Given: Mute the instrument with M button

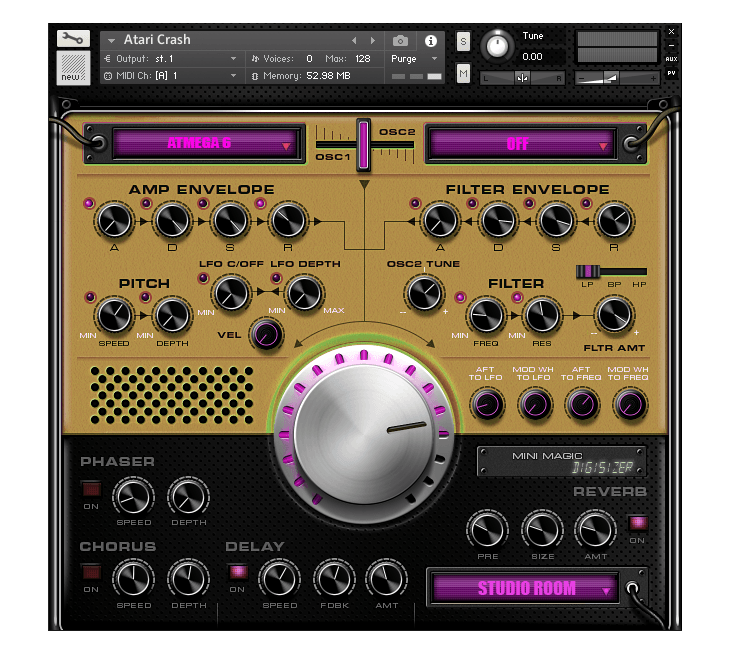Looking at the screenshot, I should point(463,73).
